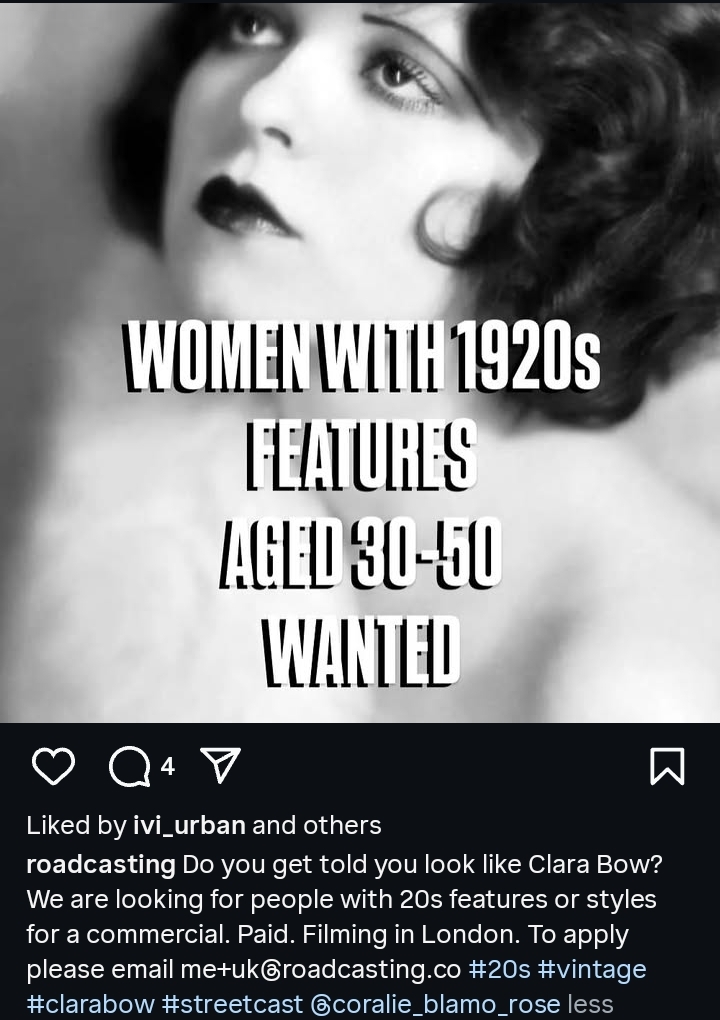The width and height of the screenshot is (720, 1020).
Task: Open ivi_urban's profile from likes
Action: (x=189, y=825)
